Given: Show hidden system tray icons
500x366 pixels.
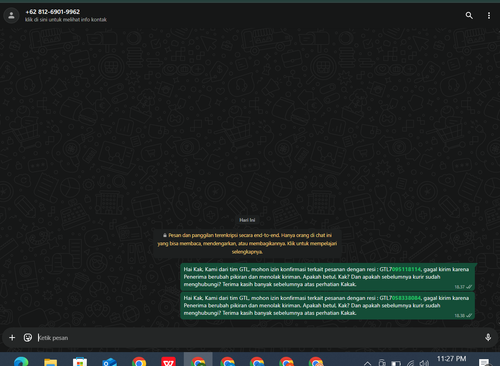Looking at the screenshot, I should pos(367,363).
